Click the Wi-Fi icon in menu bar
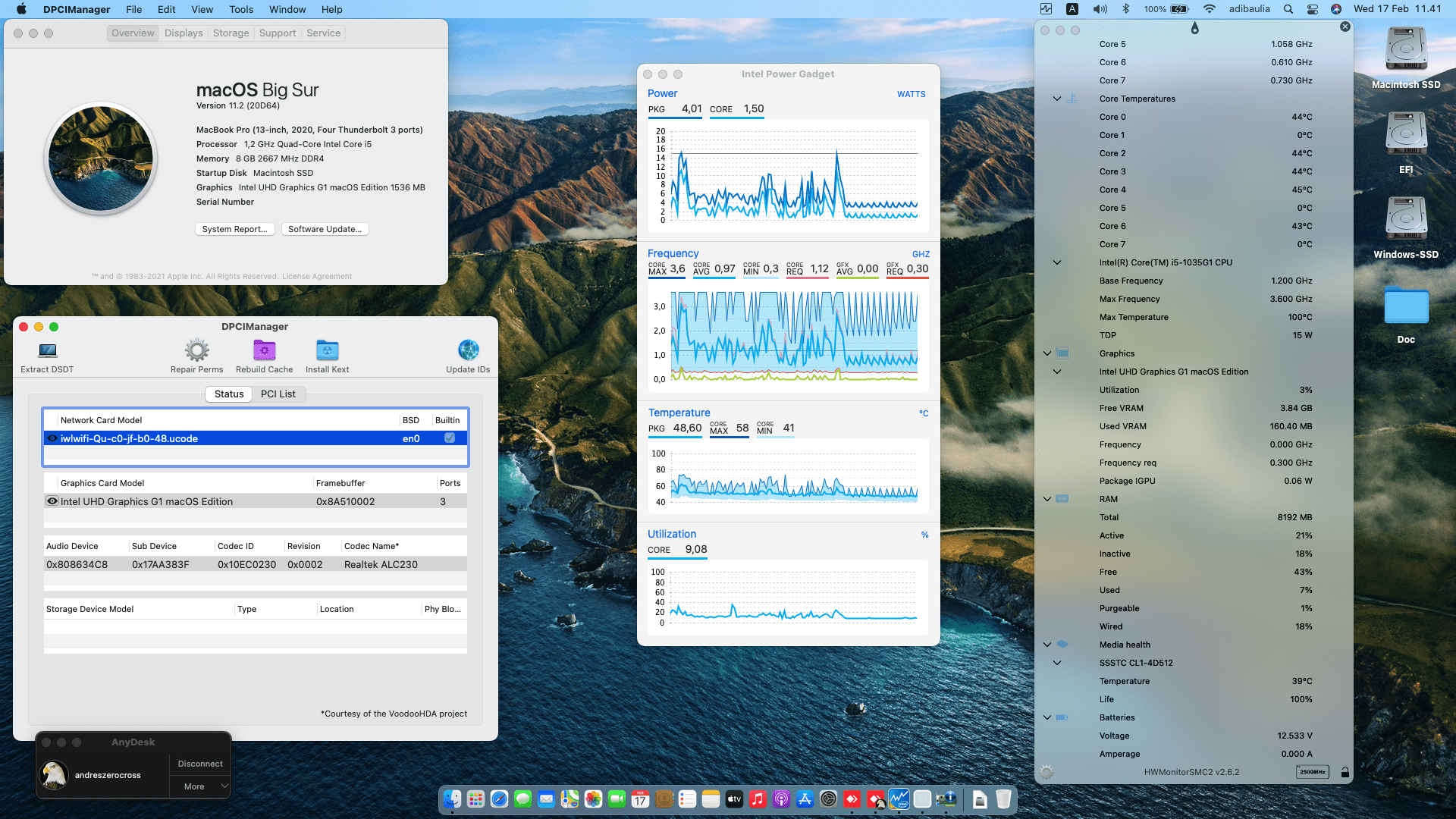The width and height of the screenshot is (1456, 819). pos(1210,9)
